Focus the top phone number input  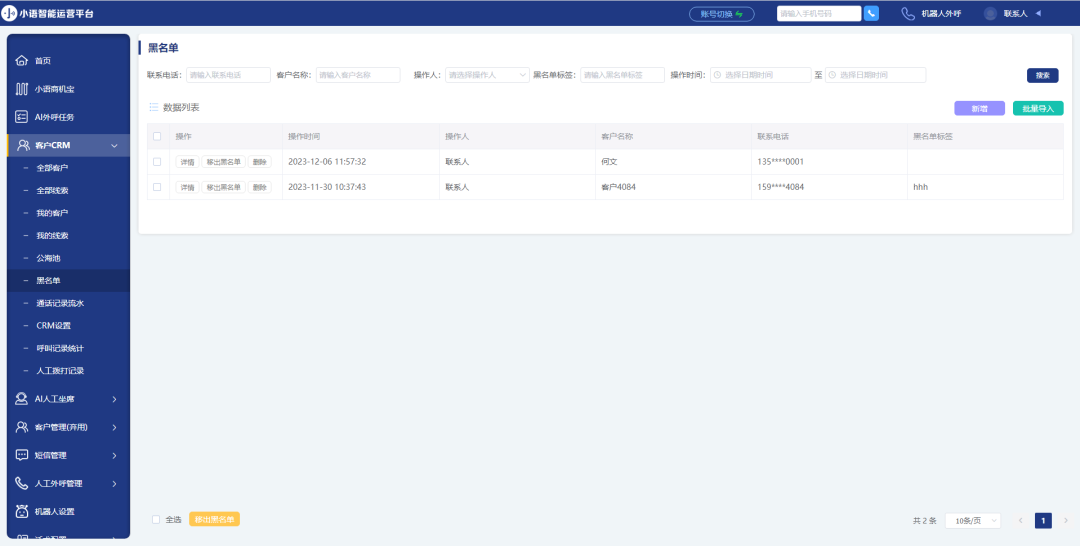tap(819, 13)
